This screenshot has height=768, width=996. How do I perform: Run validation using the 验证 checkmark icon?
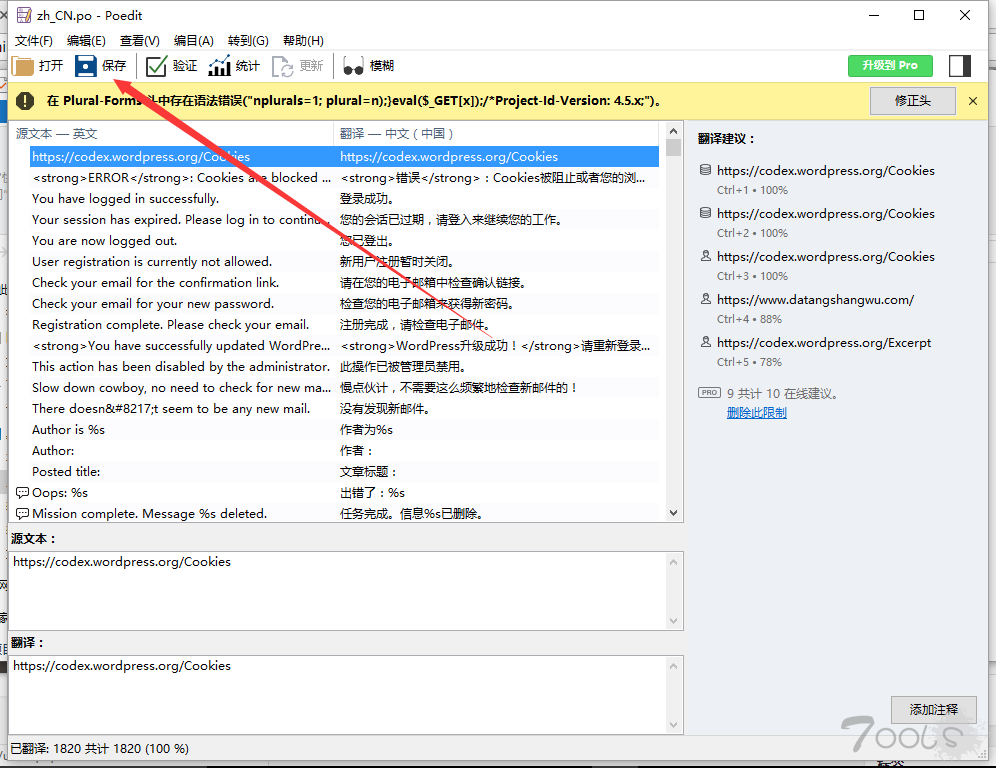pos(156,66)
